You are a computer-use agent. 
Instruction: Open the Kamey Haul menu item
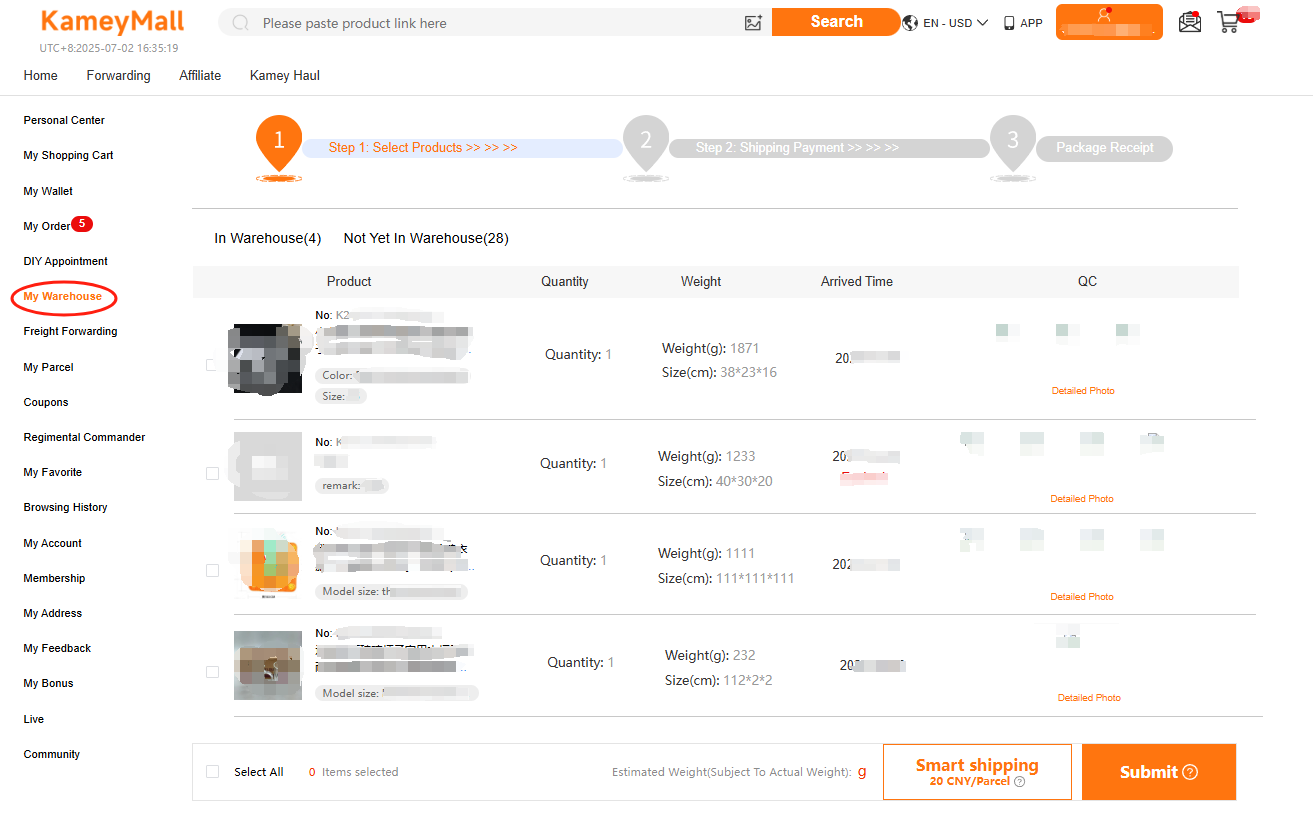[285, 75]
